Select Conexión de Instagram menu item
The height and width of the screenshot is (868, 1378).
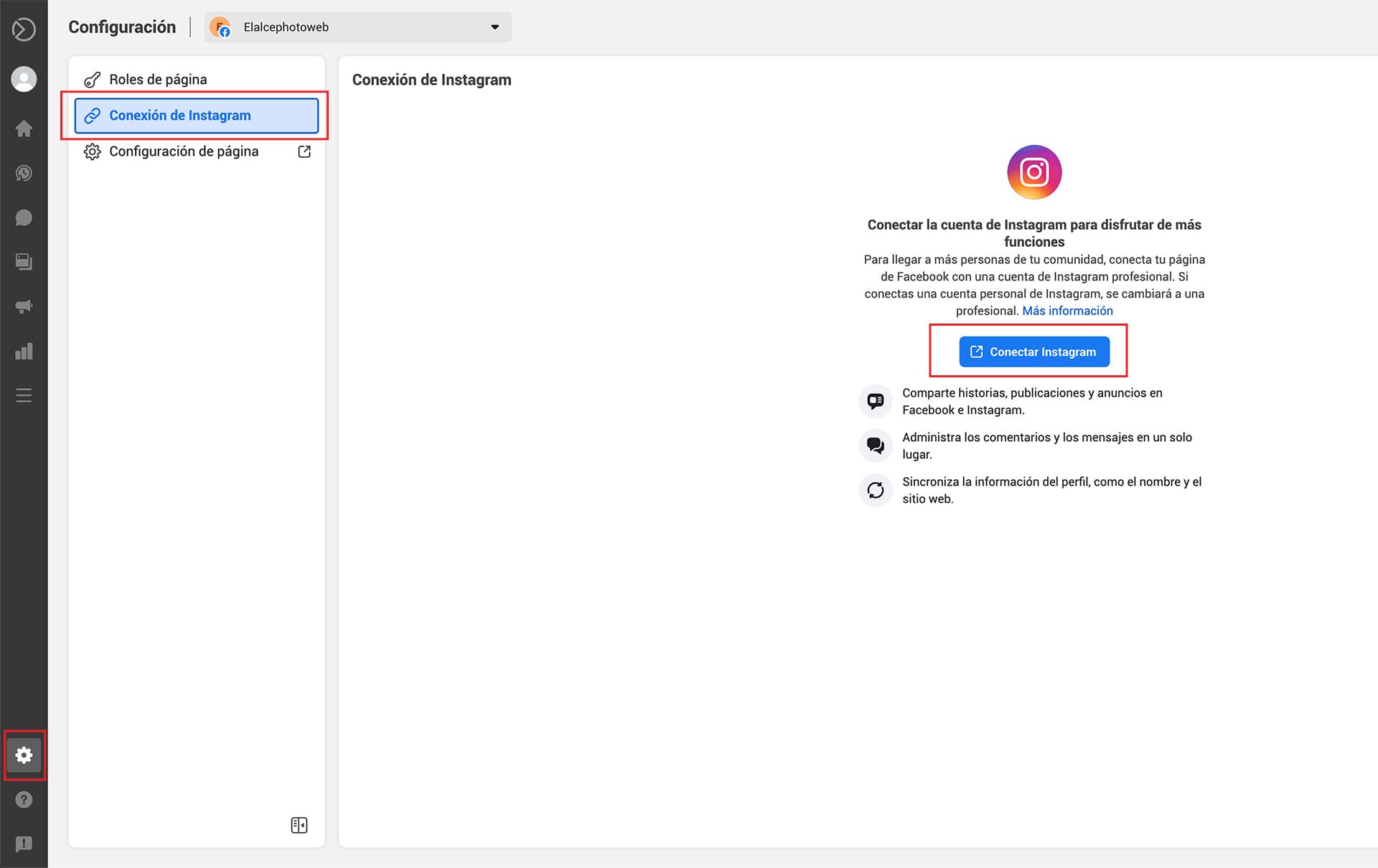pos(197,115)
